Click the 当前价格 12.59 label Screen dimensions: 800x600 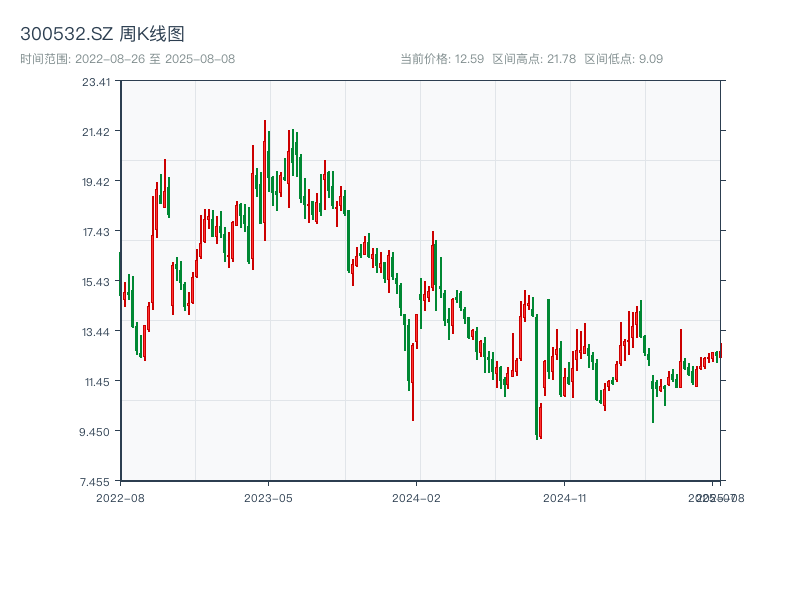(441, 59)
